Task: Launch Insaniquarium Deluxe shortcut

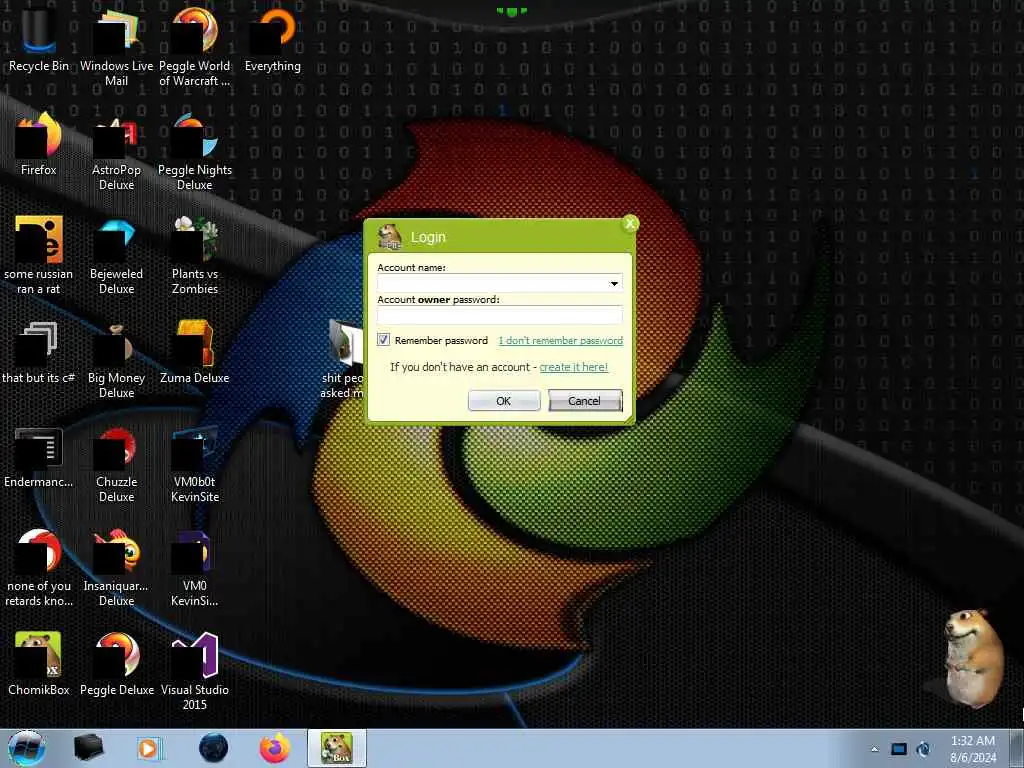Action: pos(116,567)
